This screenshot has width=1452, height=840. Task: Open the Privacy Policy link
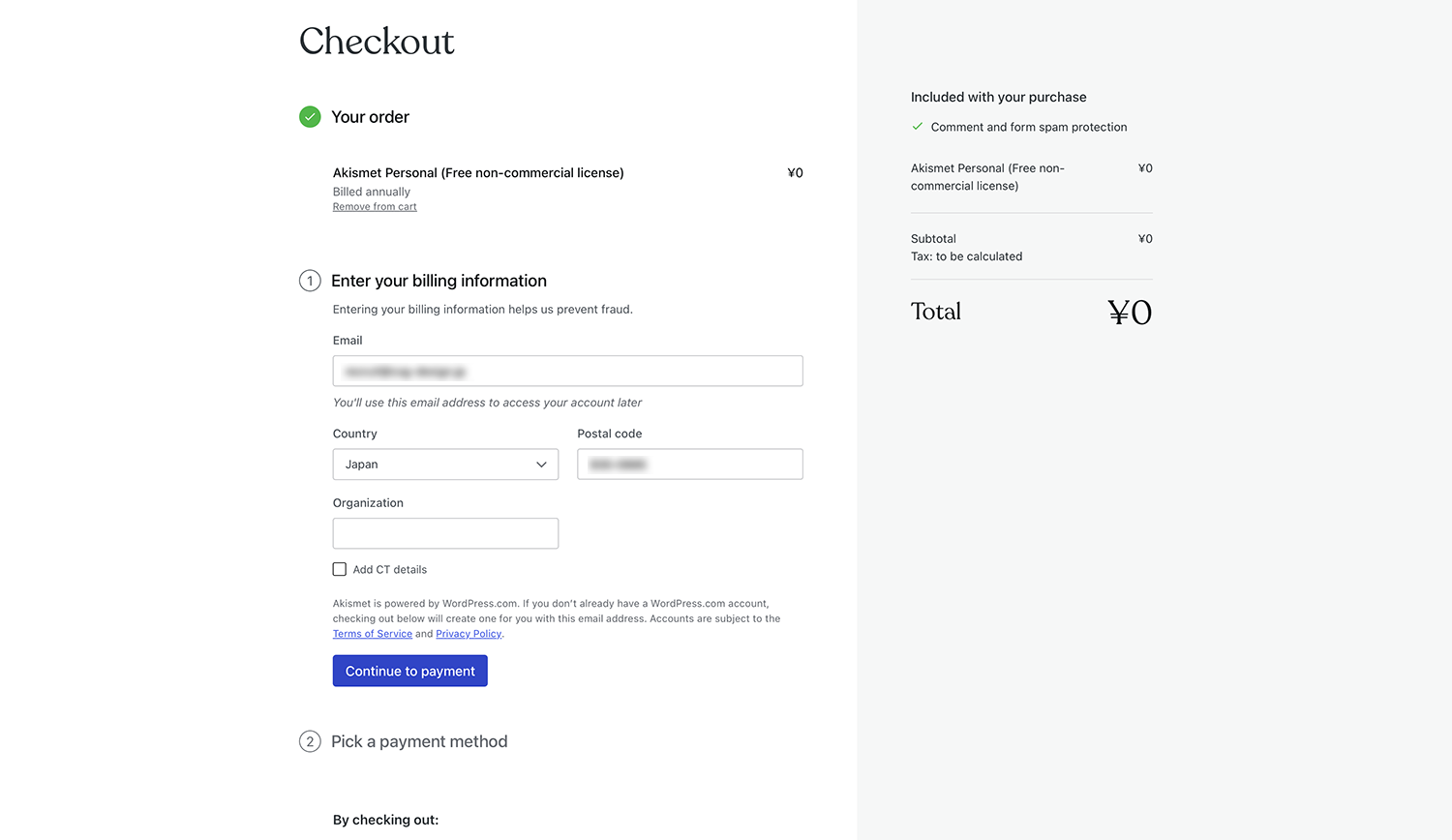469,634
